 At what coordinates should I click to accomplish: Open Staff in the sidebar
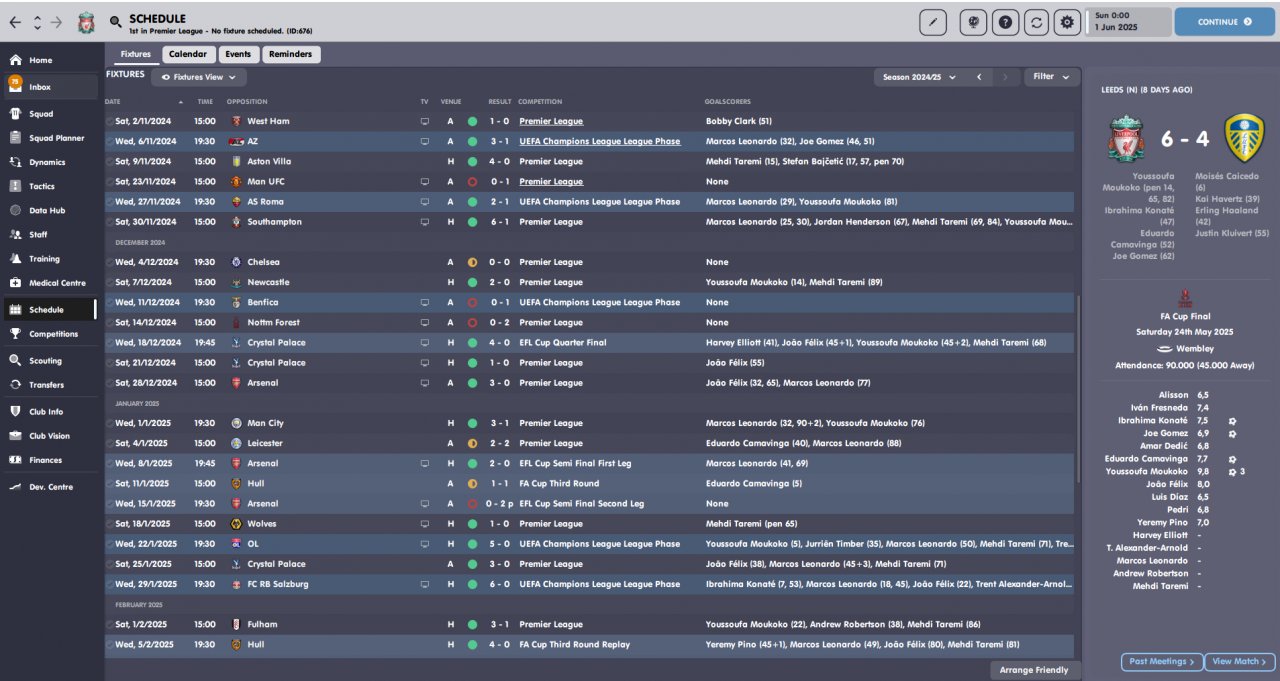pos(50,235)
